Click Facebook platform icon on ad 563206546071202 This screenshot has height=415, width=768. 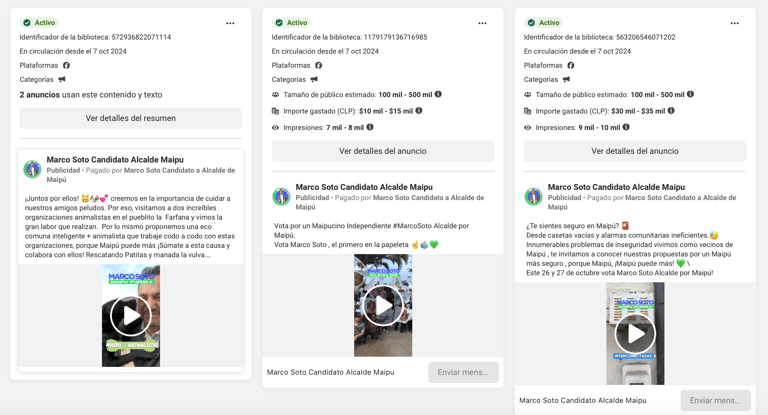pyautogui.click(x=571, y=65)
